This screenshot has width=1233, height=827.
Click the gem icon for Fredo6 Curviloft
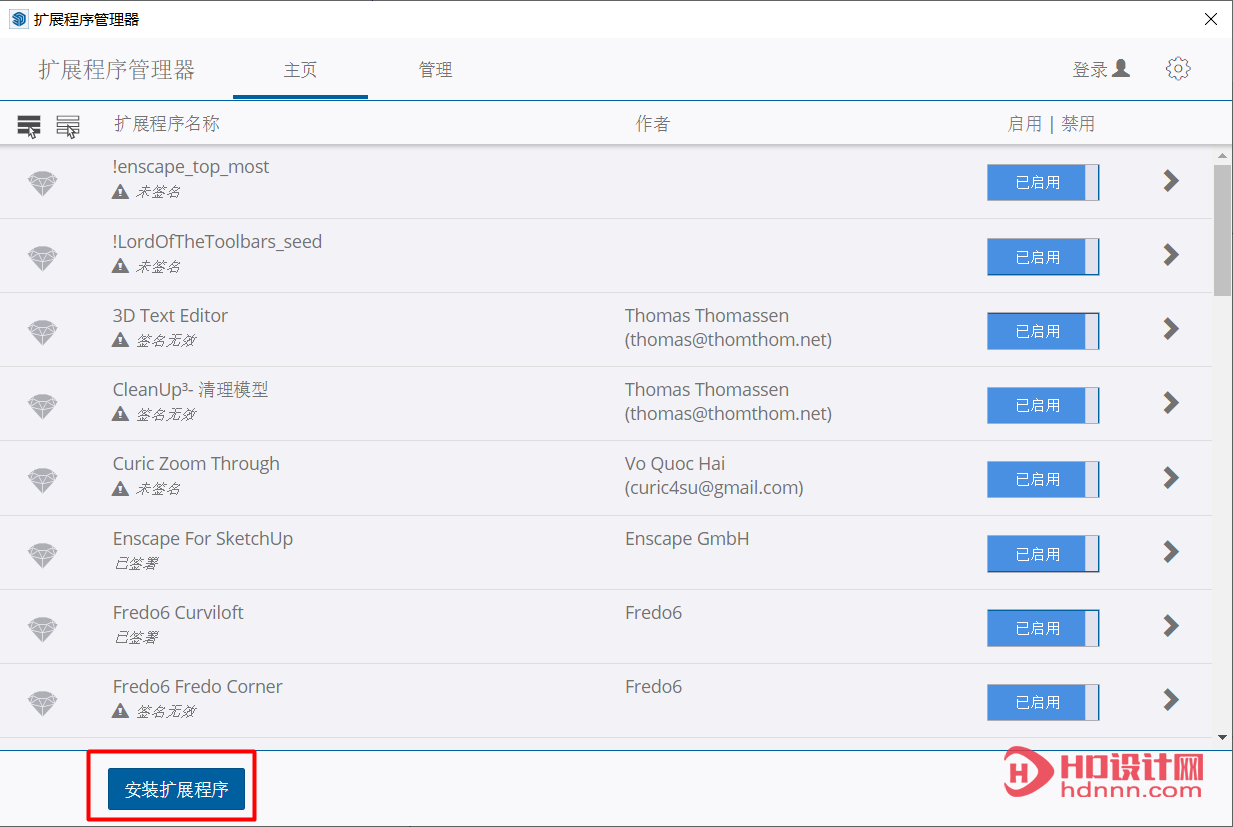tap(42, 629)
